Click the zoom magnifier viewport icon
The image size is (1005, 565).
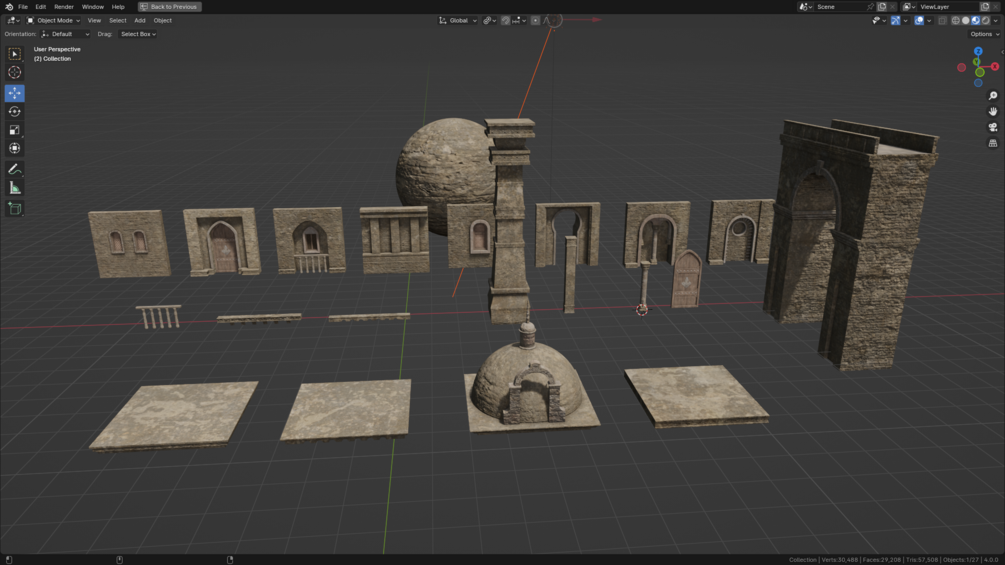993,96
